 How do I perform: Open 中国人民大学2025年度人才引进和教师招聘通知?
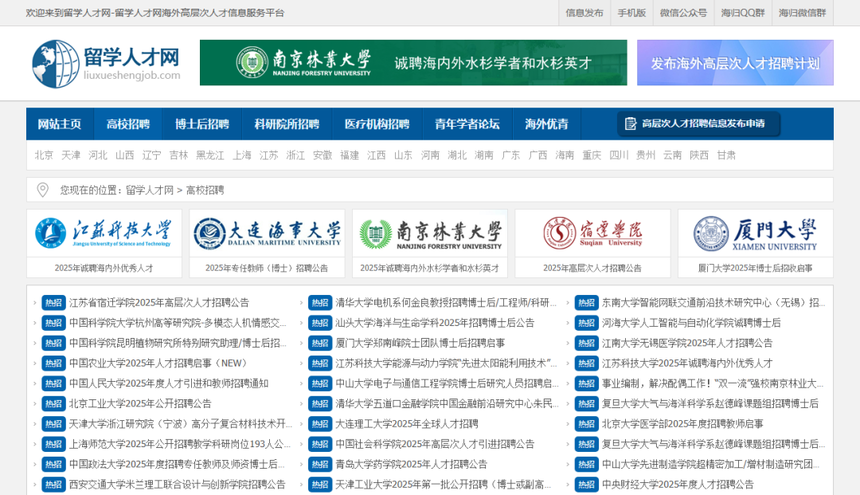tap(168, 384)
